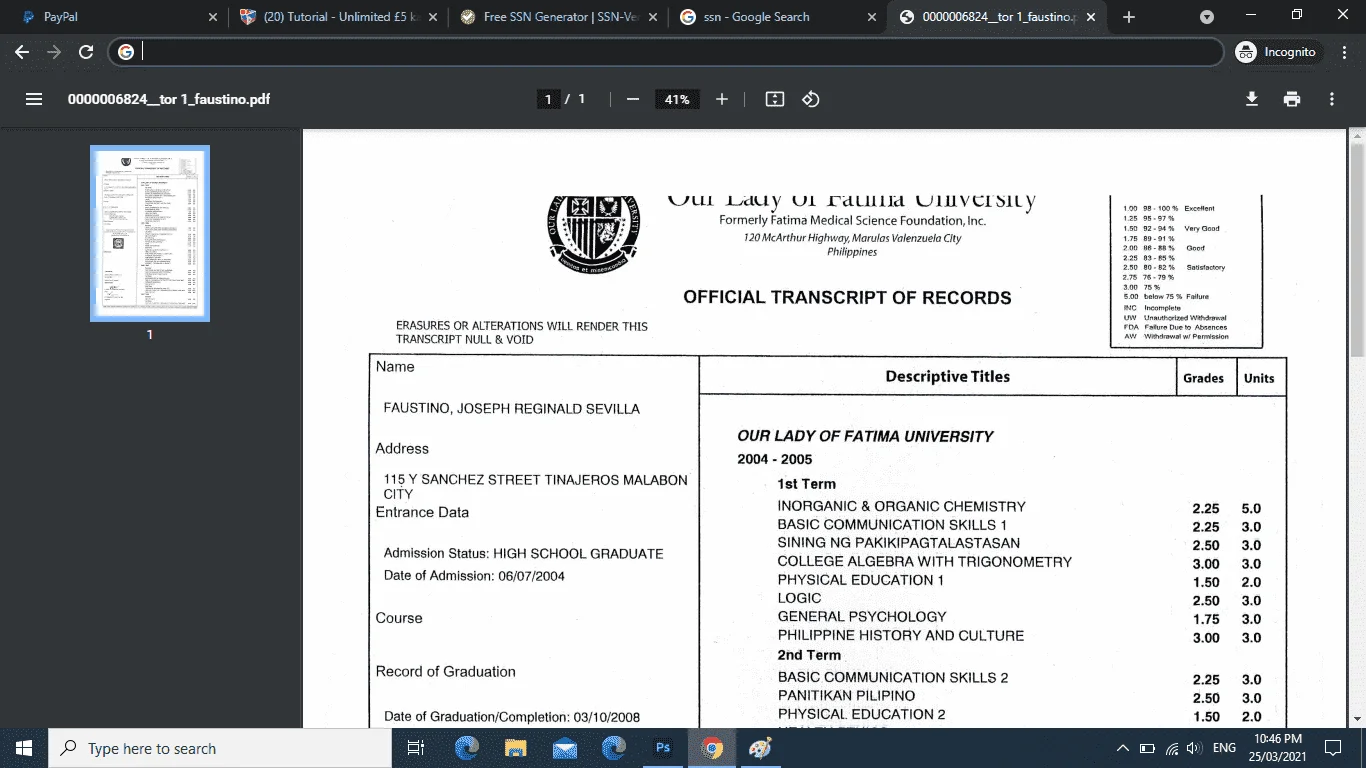
Task: Open first Microsoft Edge taskbar icon
Action: click(467, 748)
